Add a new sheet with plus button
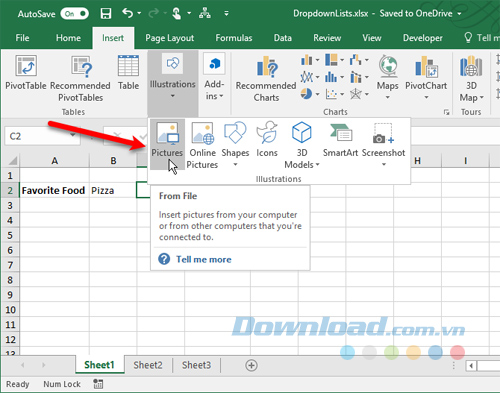The height and width of the screenshot is (393, 500). tap(251, 365)
